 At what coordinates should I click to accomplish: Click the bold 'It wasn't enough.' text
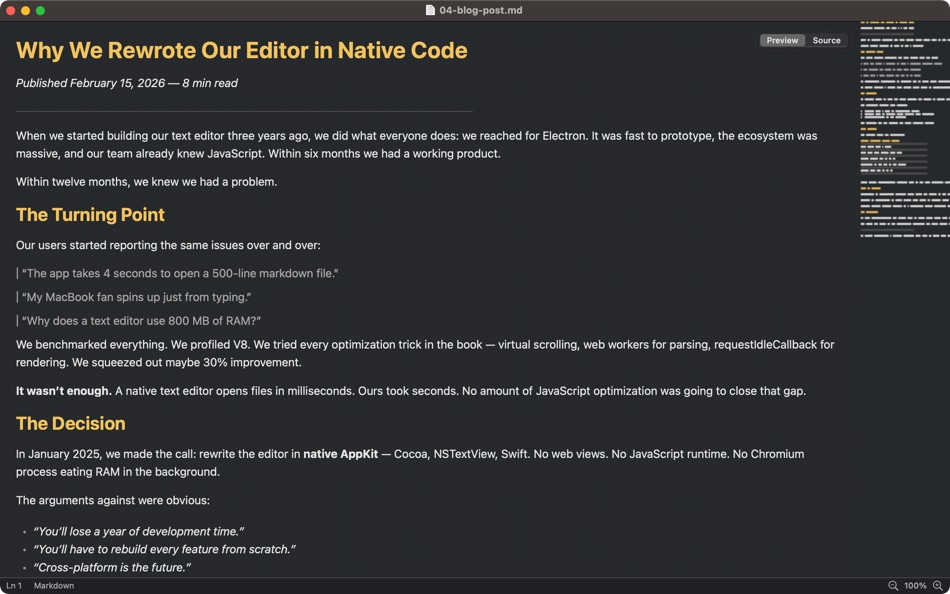(64, 391)
